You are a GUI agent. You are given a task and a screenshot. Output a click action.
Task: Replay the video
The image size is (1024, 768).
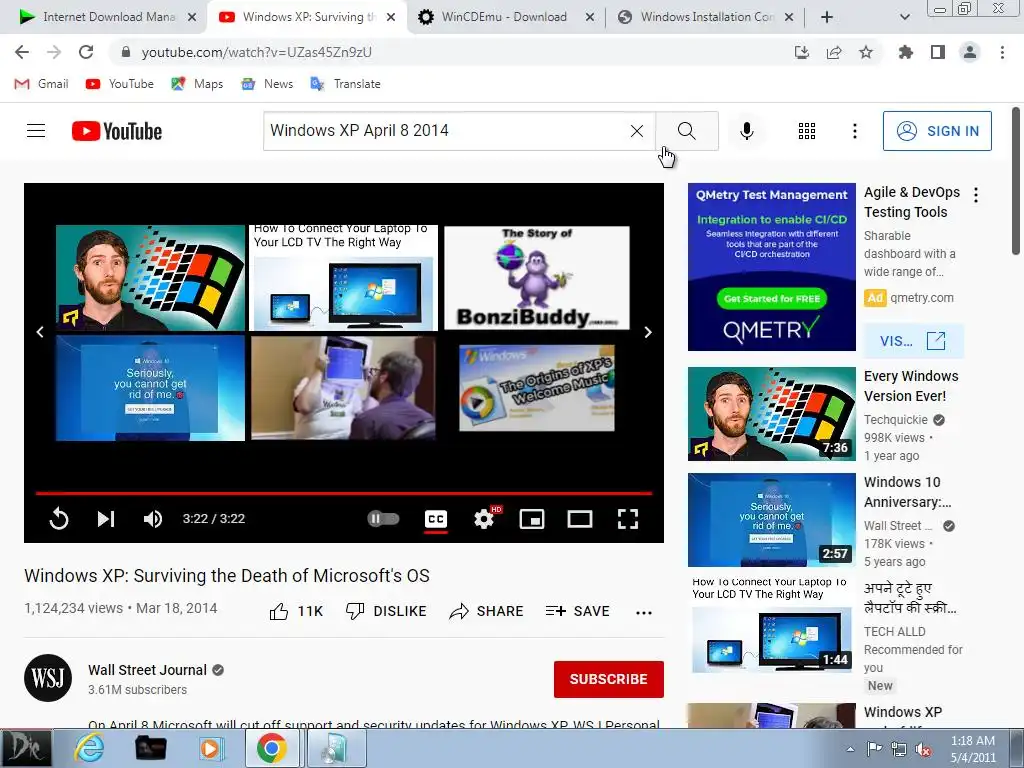(59, 519)
